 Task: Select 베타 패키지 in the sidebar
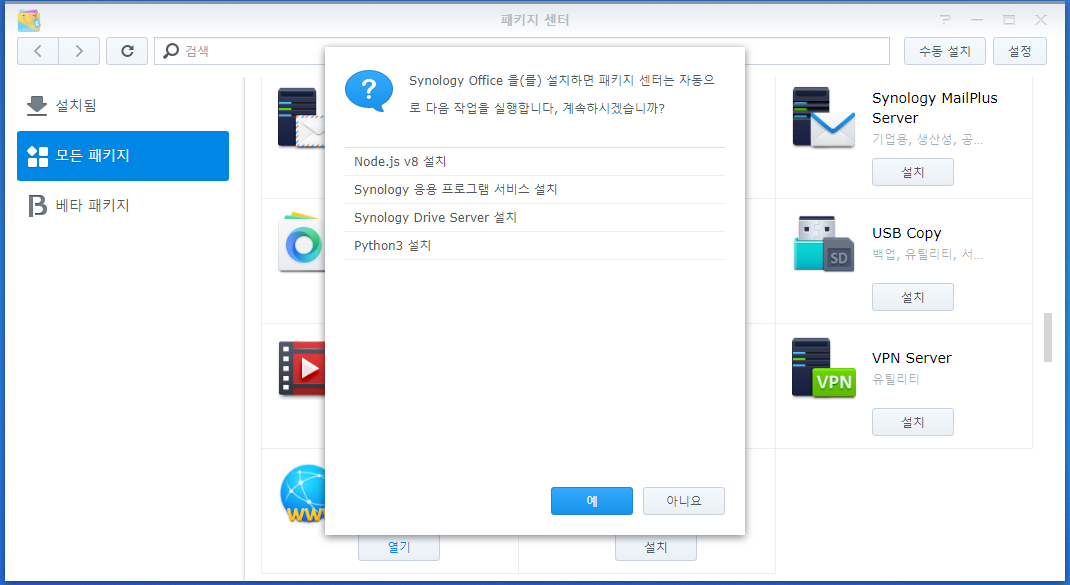(x=123, y=205)
